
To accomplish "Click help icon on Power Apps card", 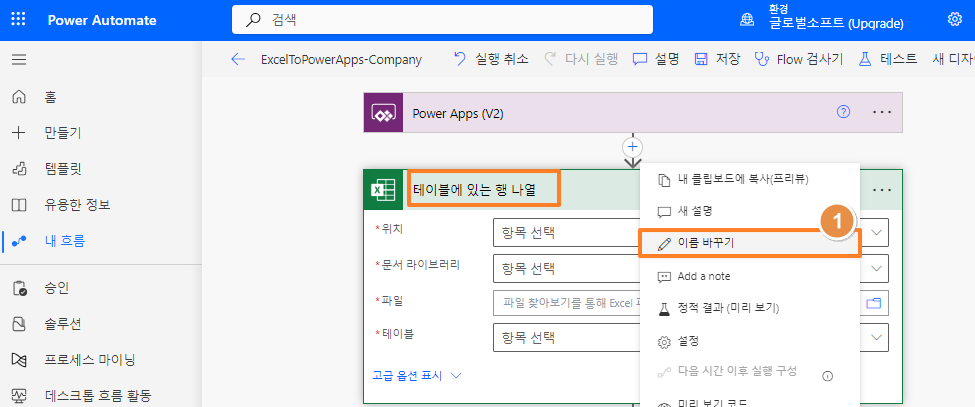I will [843, 112].
